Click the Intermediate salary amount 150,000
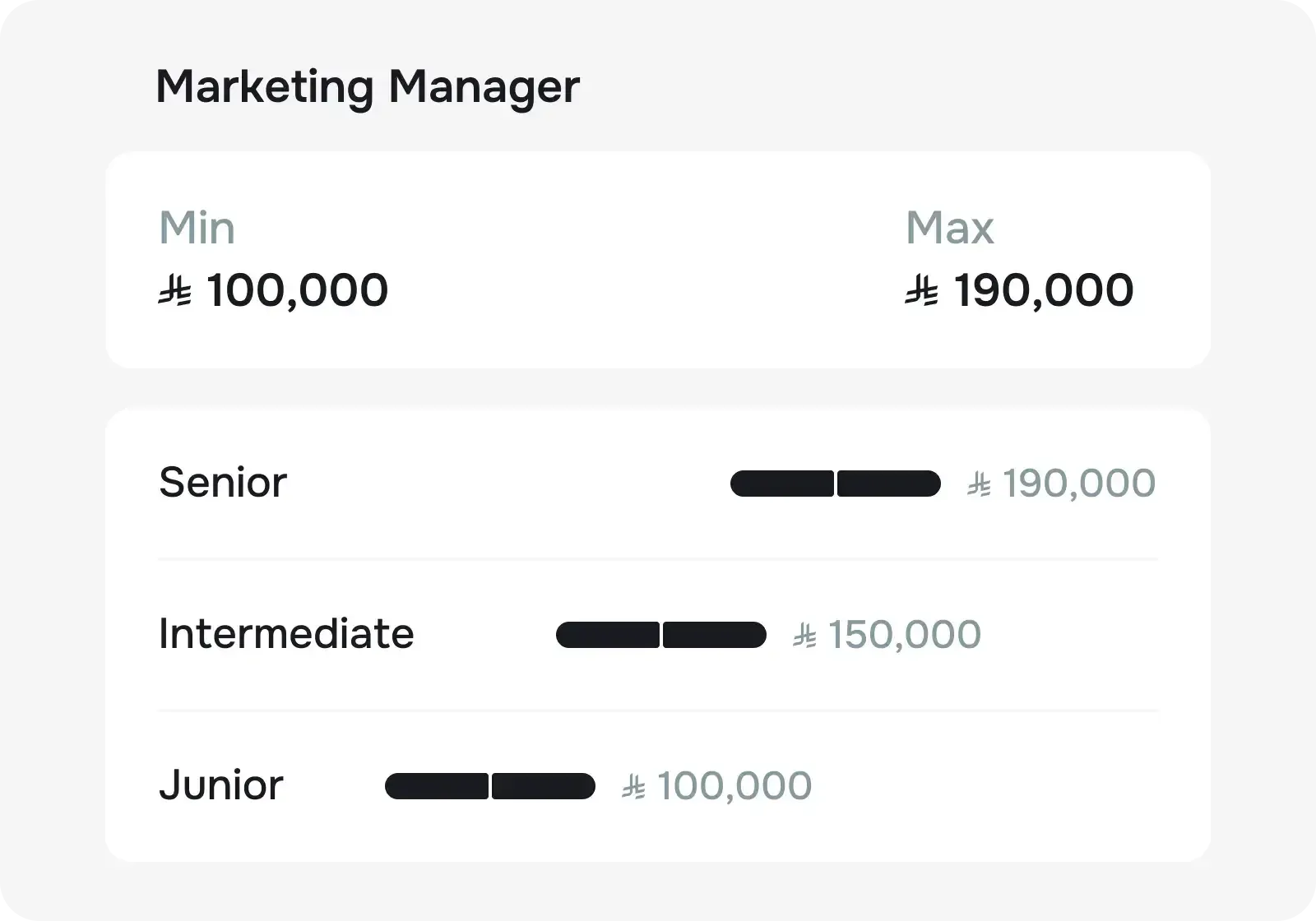 905,636
